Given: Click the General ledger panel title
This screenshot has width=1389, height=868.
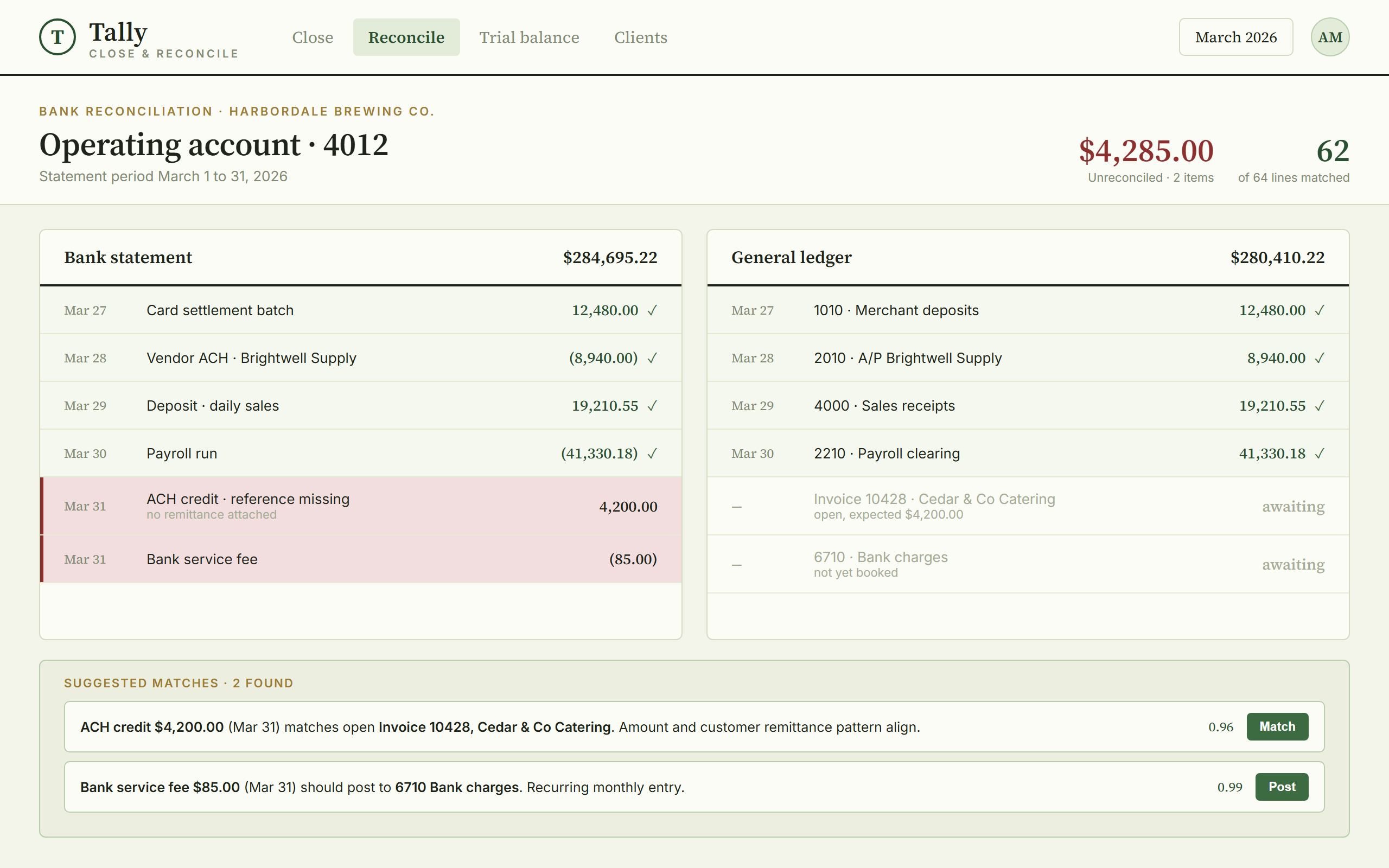Looking at the screenshot, I should (791, 258).
